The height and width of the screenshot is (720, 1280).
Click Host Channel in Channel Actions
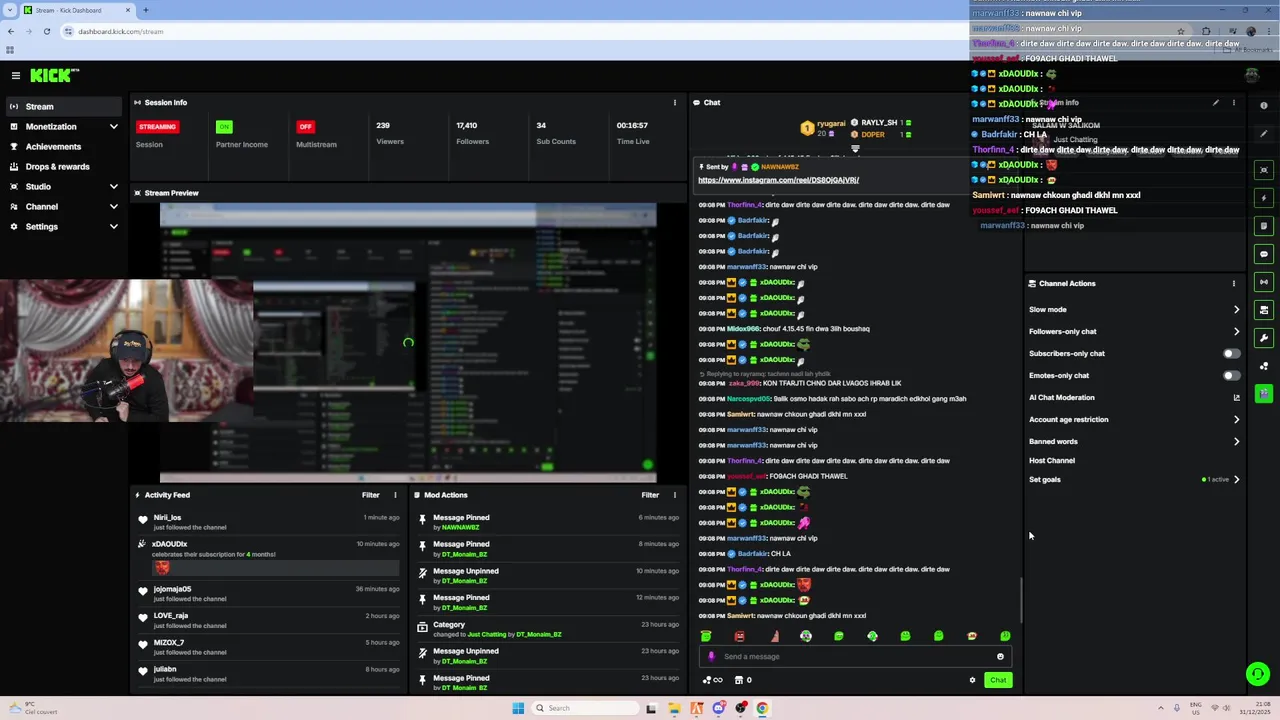point(1052,461)
